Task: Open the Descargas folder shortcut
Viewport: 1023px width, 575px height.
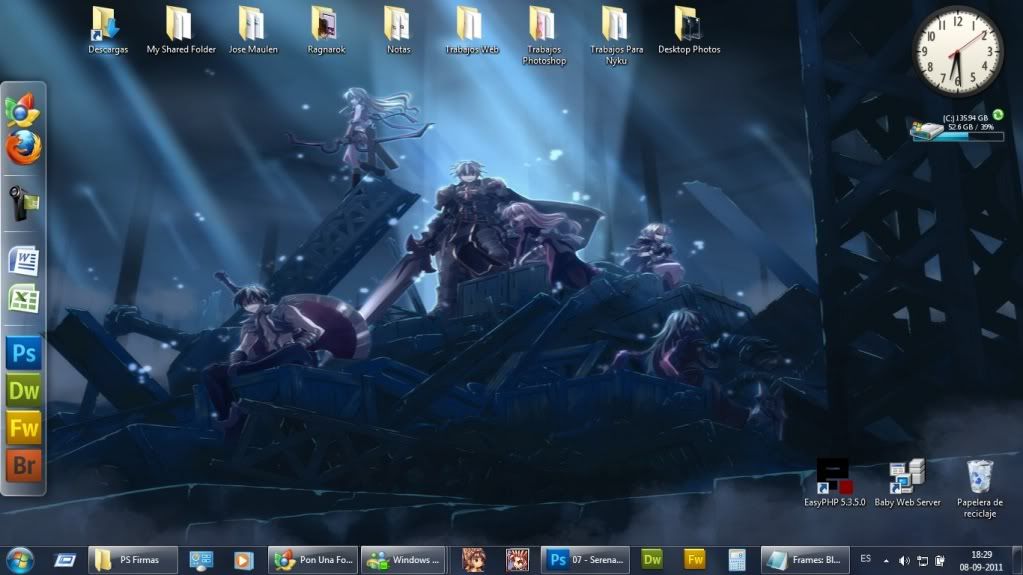Action: pos(108,30)
